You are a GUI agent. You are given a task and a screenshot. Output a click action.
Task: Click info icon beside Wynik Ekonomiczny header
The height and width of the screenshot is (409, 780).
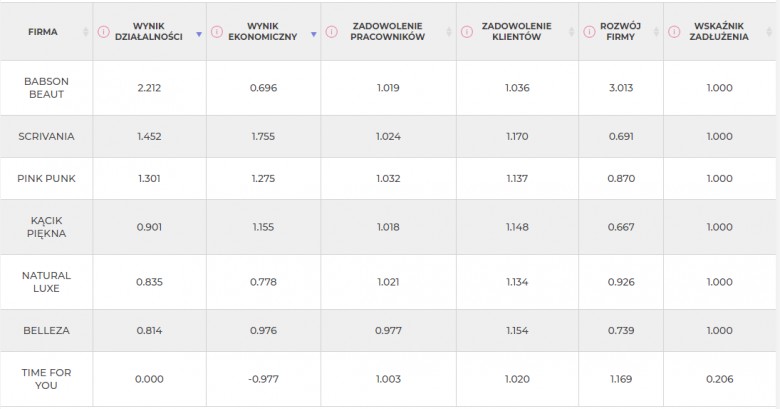point(216,32)
